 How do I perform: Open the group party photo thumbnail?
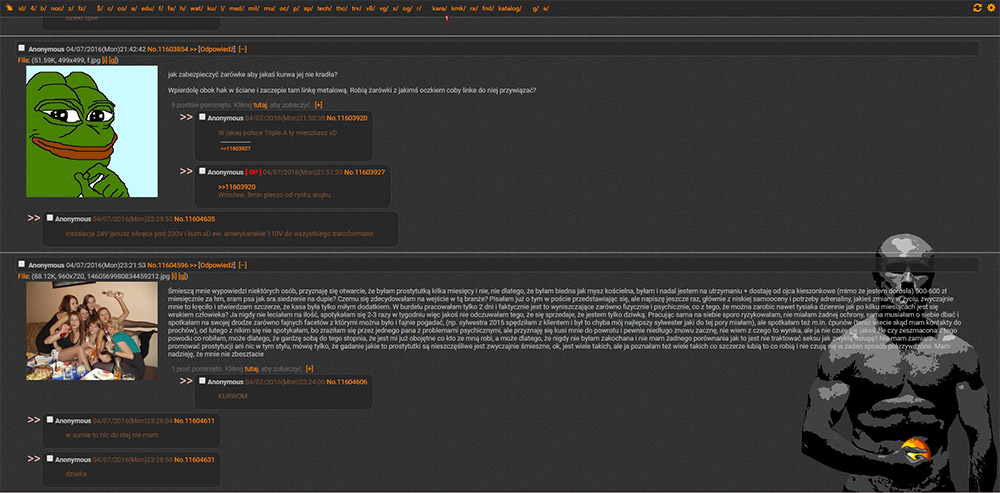pyautogui.click(x=92, y=331)
